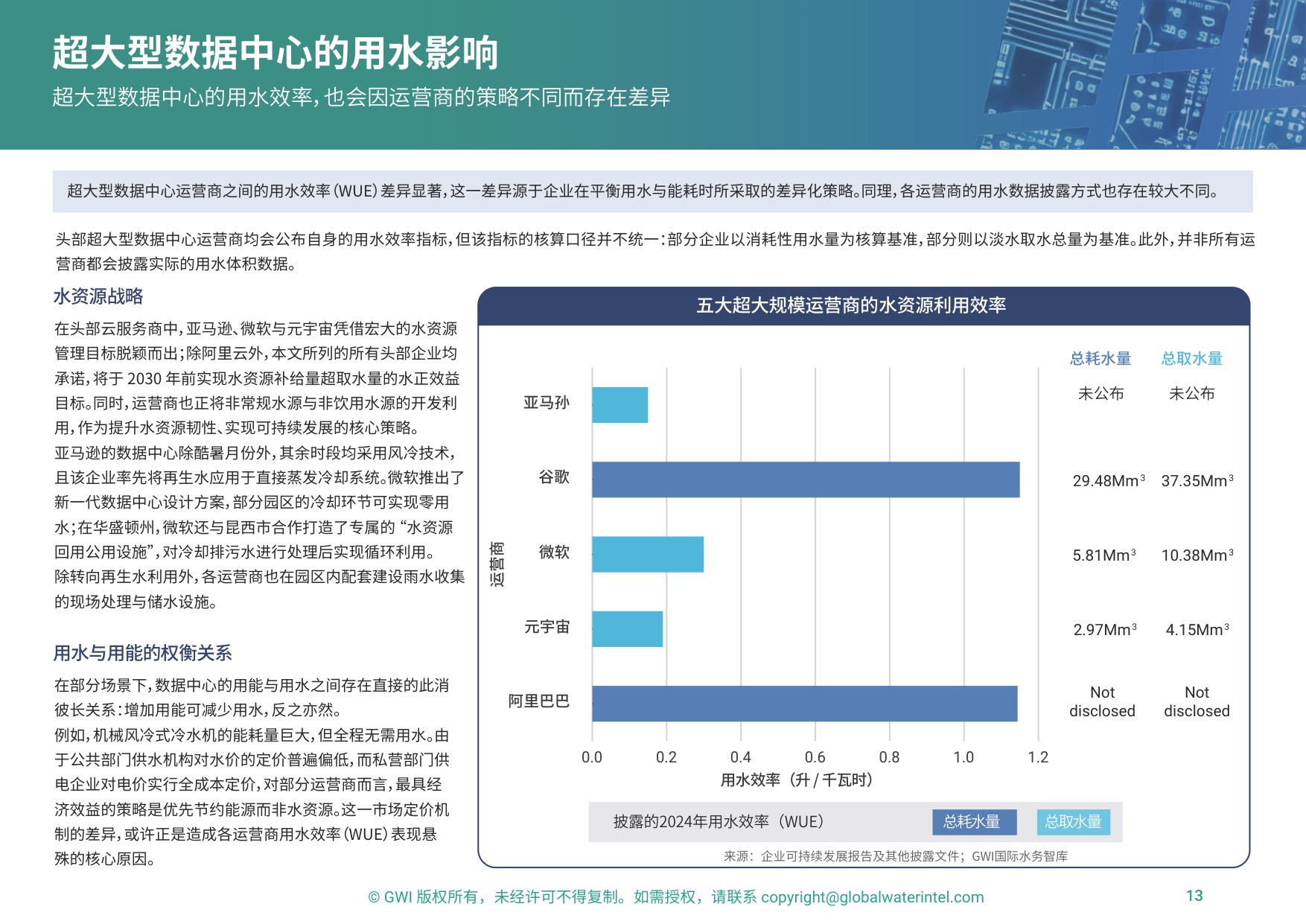
Task: Toggle 总耗水量 data series visibility
Action: click(974, 822)
